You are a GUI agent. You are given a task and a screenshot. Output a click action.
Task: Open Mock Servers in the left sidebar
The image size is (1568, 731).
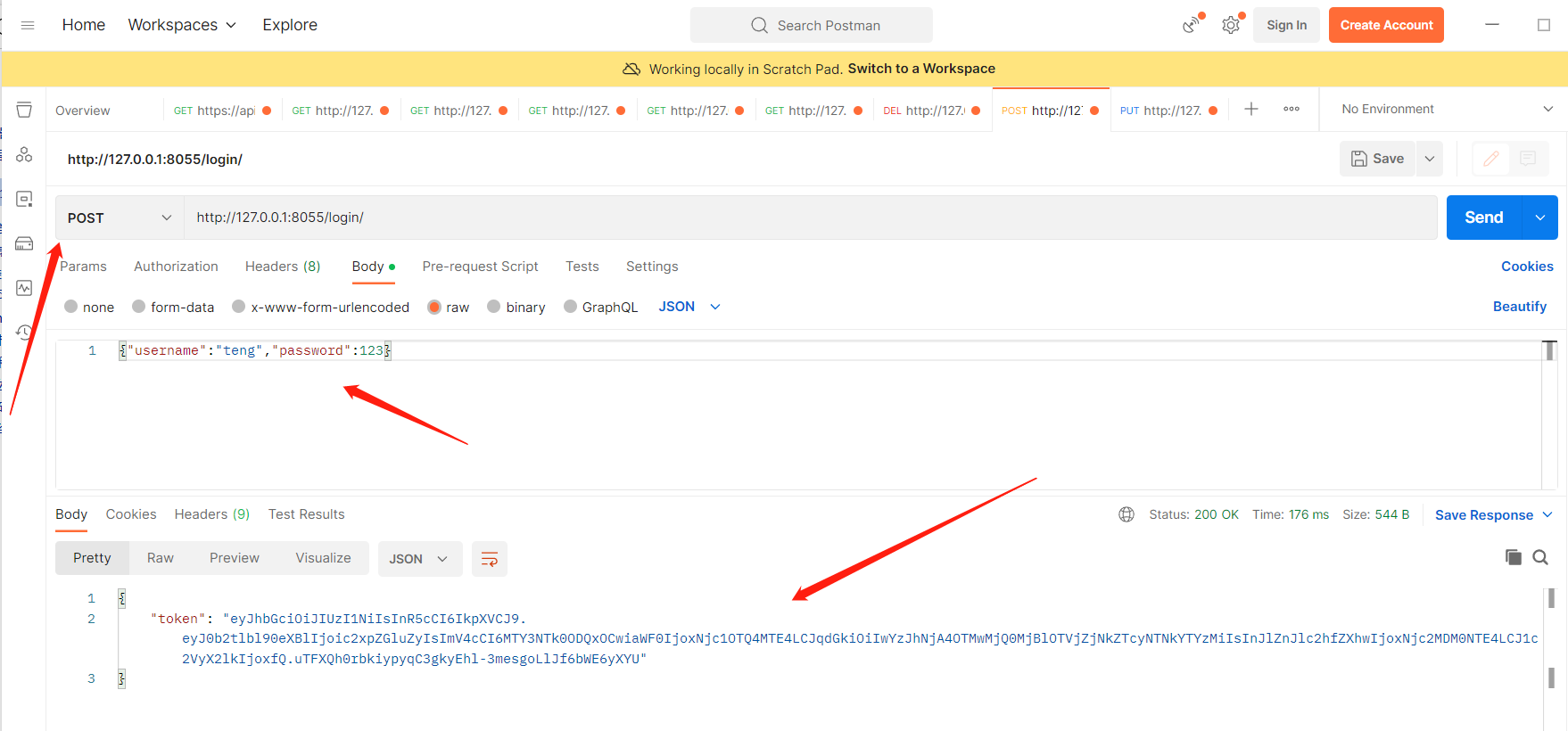point(24,243)
